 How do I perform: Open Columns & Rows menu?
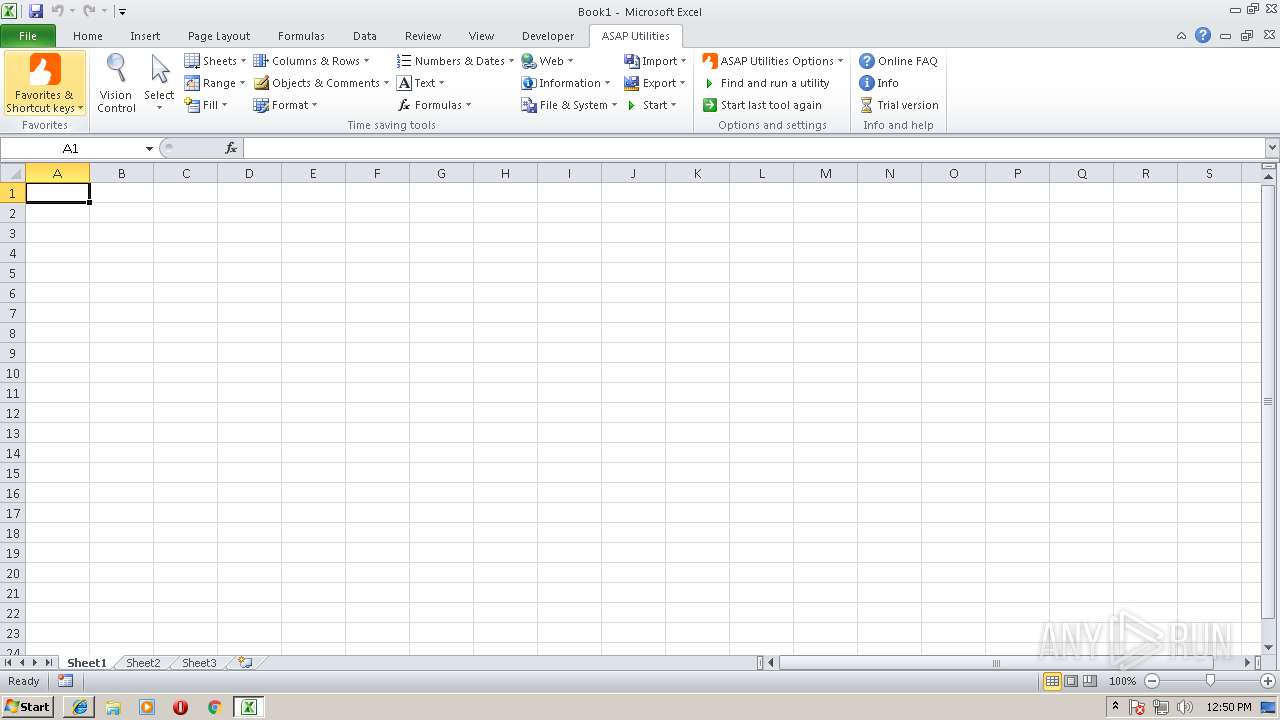tap(311, 61)
